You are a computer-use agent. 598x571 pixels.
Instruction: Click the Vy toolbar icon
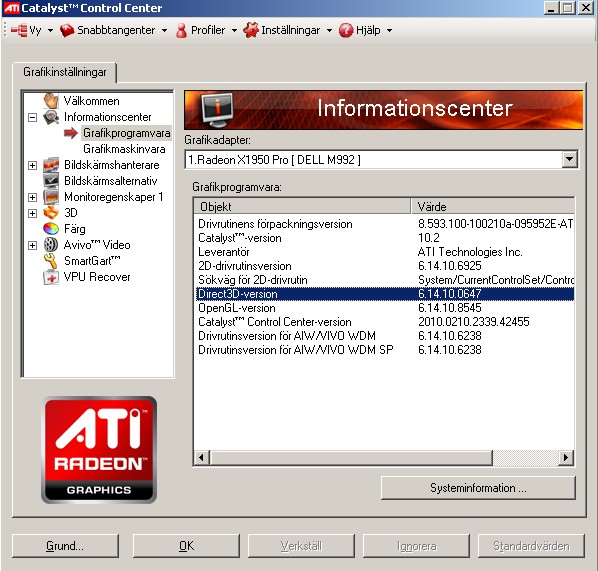tap(19, 30)
